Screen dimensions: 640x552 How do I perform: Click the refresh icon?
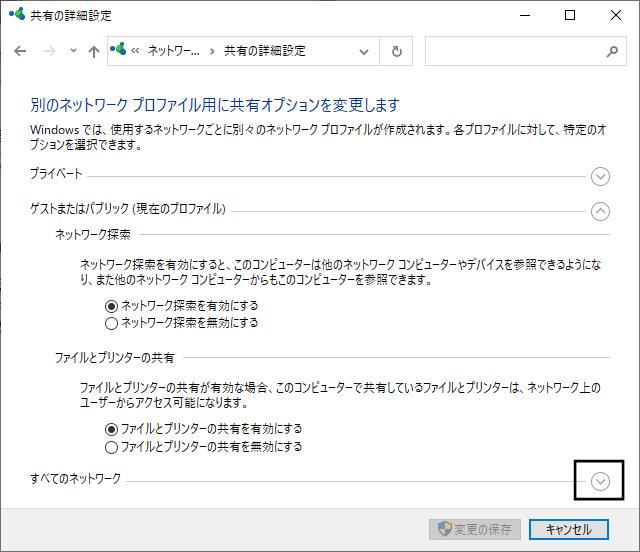[396, 51]
